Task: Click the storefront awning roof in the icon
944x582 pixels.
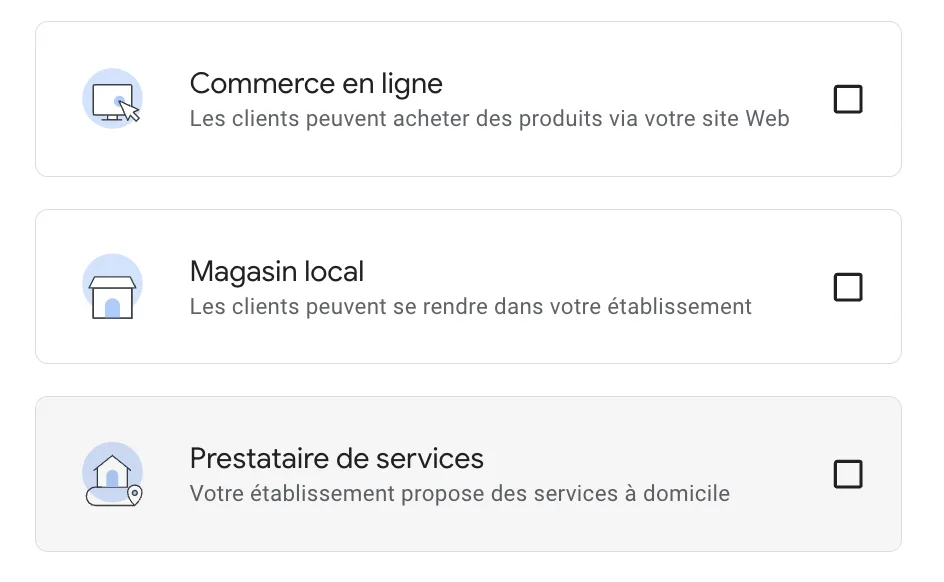Action: (x=111, y=281)
